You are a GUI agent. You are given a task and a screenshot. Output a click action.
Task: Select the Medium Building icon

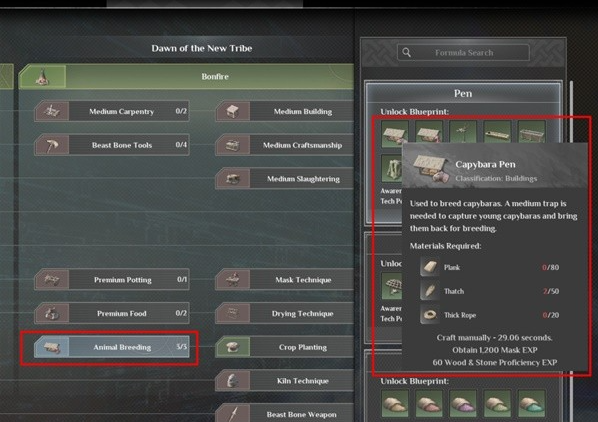[233, 111]
